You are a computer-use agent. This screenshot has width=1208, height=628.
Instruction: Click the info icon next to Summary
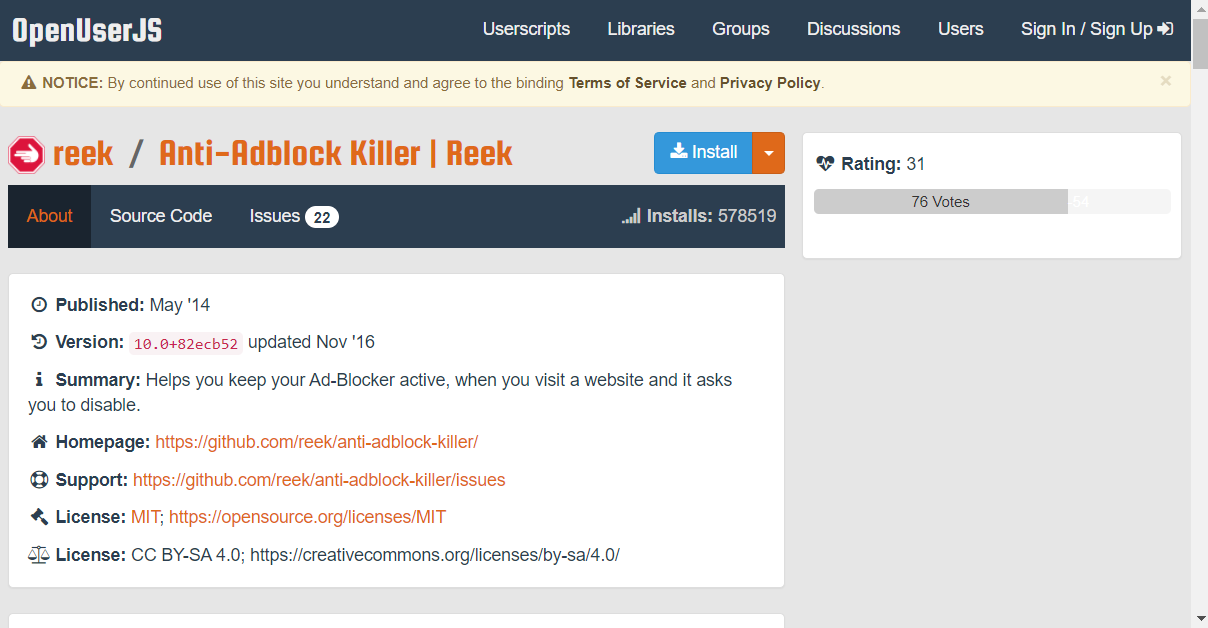click(39, 380)
